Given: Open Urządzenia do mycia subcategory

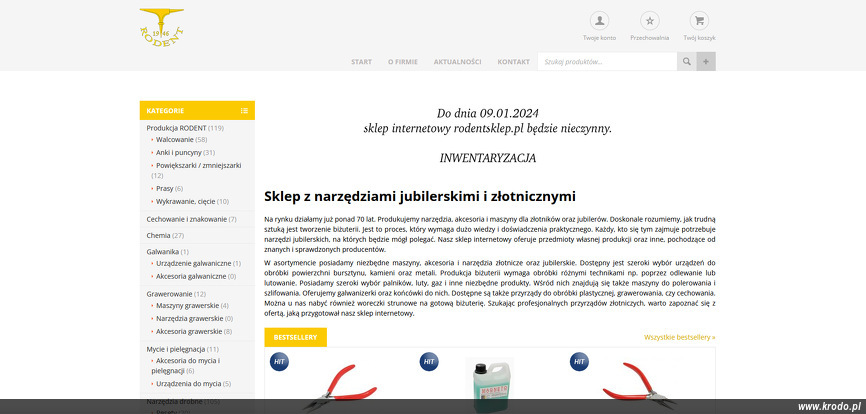Looking at the screenshot, I should [x=188, y=384].
